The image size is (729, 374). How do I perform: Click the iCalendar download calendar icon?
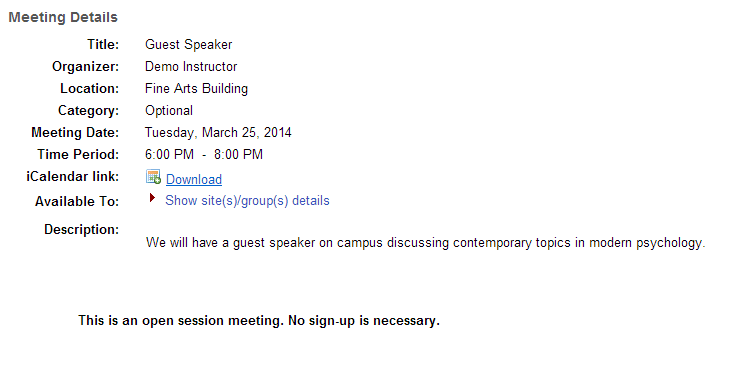(153, 177)
